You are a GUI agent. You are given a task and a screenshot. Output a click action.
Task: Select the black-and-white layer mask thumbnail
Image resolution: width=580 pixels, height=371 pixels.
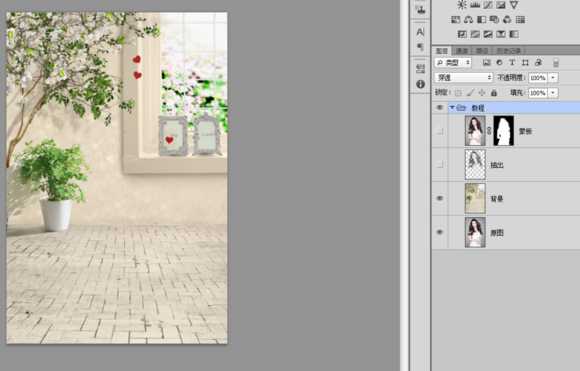point(504,131)
